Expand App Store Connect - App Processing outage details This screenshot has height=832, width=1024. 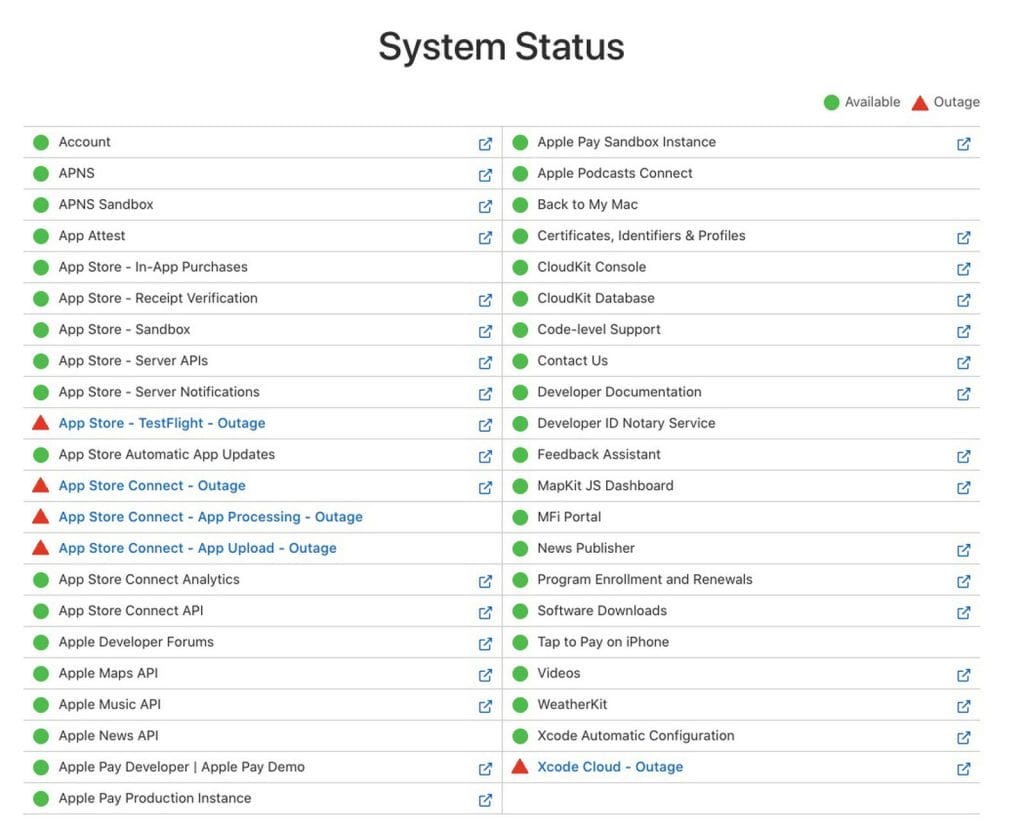pyautogui.click(x=210, y=517)
